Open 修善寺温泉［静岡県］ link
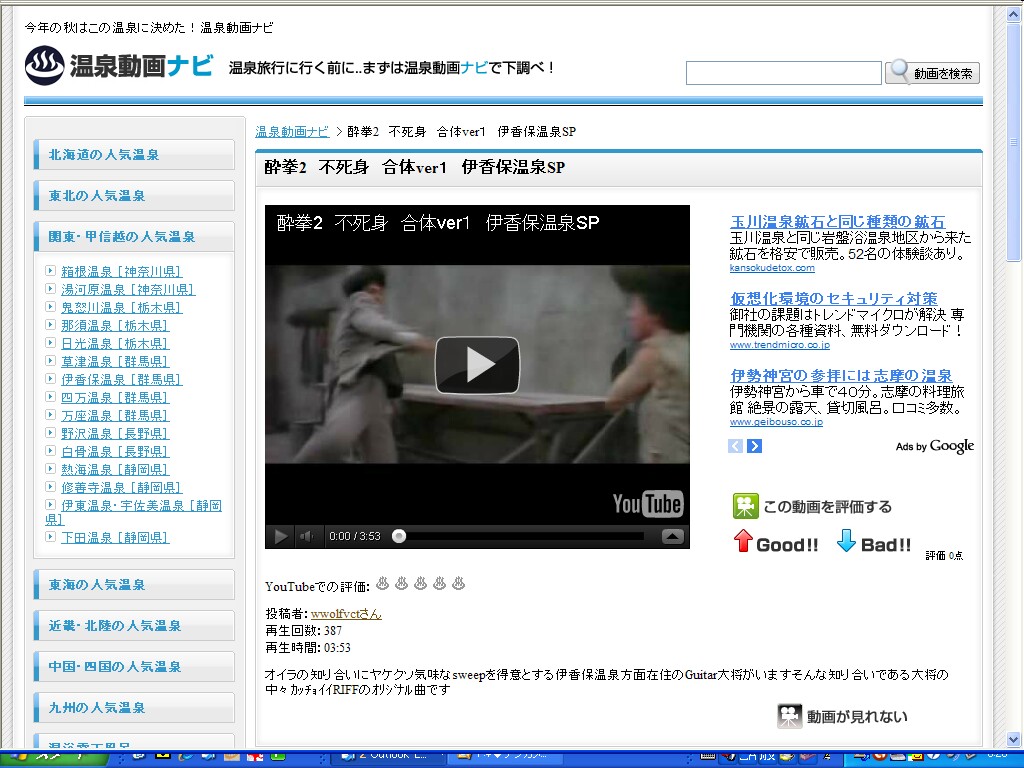The height and width of the screenshot is (768, 1024). (x=121, y=487)
